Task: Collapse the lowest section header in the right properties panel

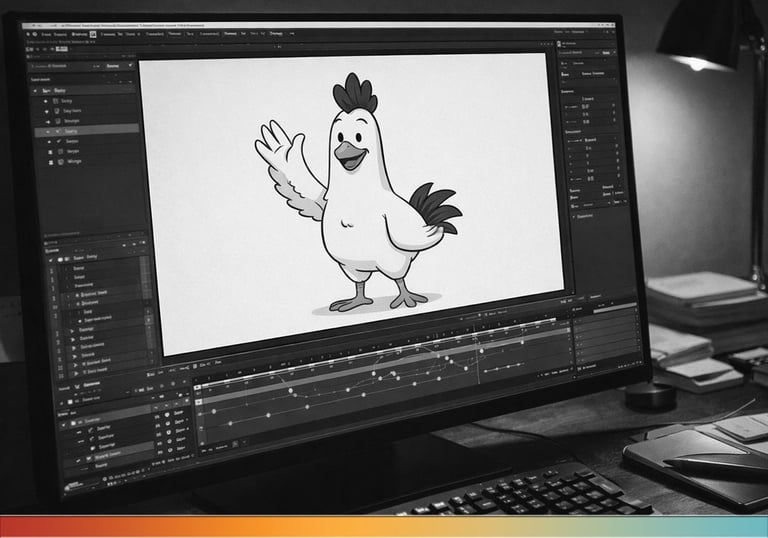Action: 584,216
